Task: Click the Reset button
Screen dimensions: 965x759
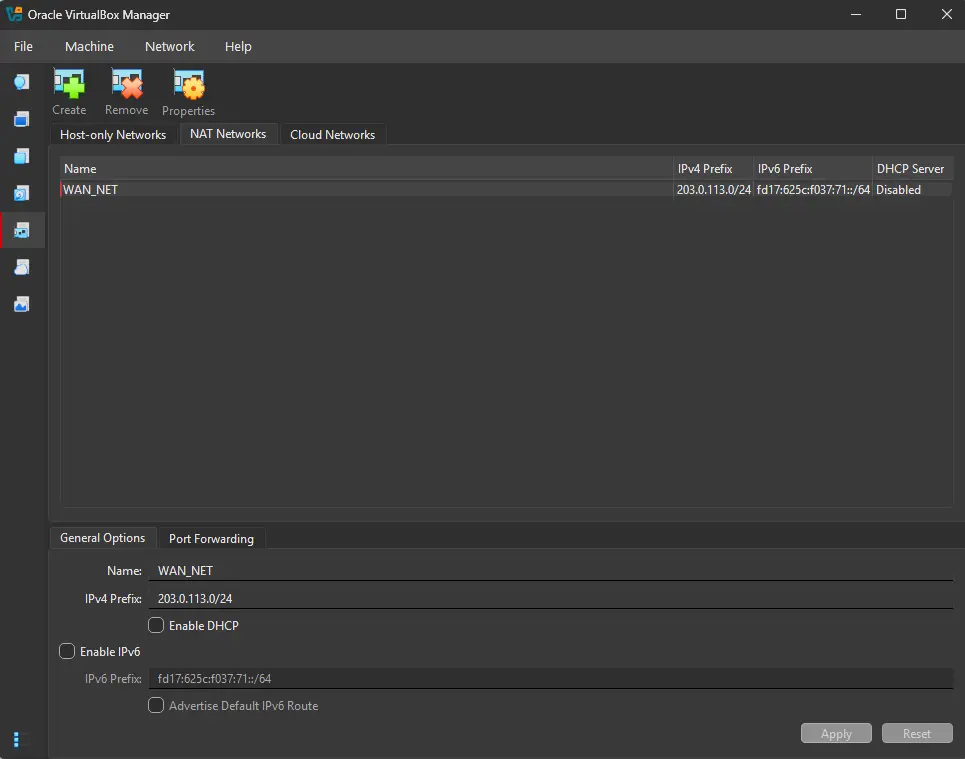Action: [x=916, y=734]
